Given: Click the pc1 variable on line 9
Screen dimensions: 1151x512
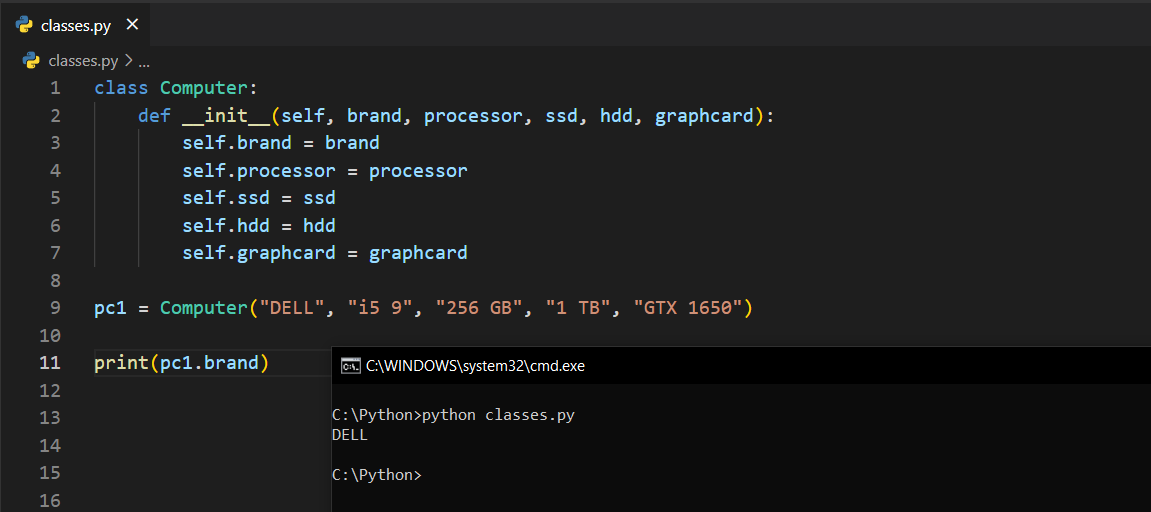Looking at the screenshot, I should pos(110,308).
